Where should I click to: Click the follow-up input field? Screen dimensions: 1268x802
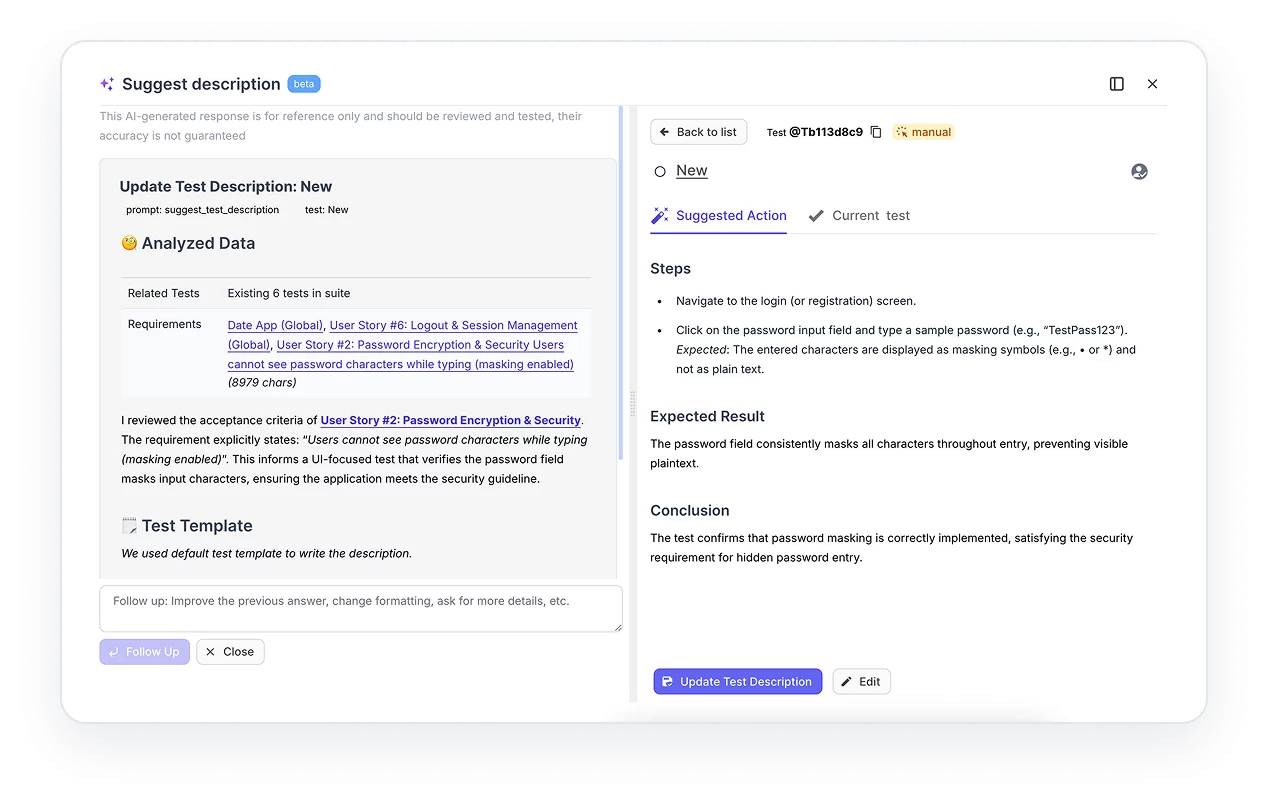tap(361, 607)
